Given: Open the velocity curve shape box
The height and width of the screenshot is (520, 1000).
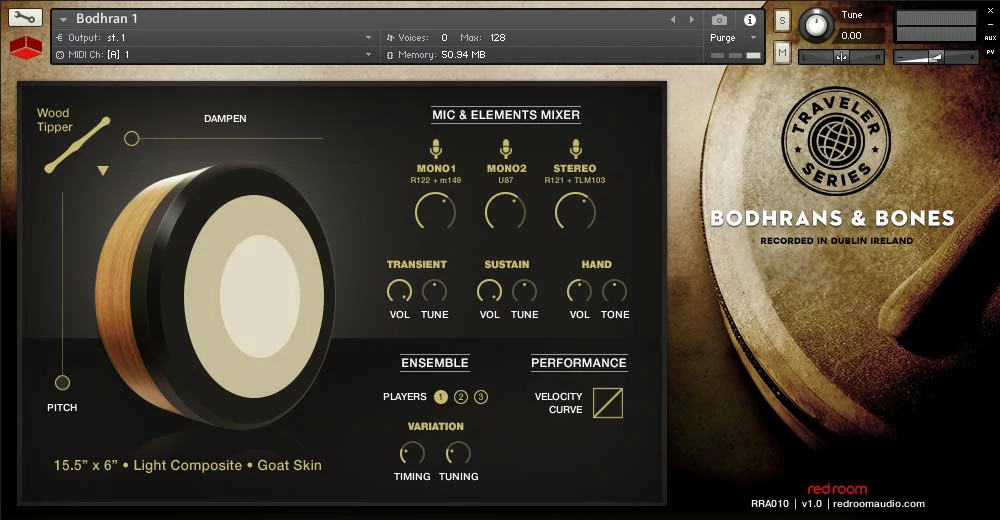Looking at the screenshot, I should click(607, 403).
